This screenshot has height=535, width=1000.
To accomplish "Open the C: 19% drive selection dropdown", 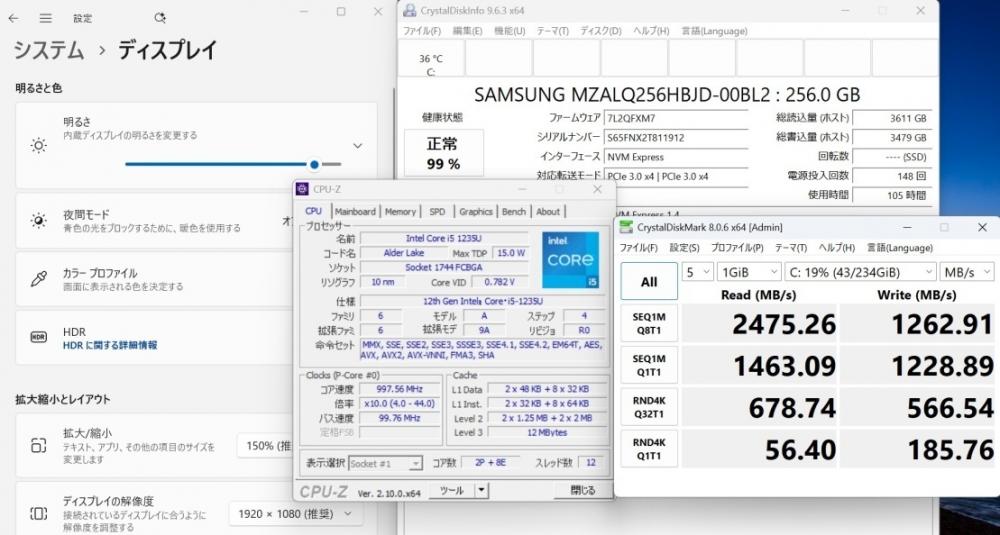I will [860, 272].
